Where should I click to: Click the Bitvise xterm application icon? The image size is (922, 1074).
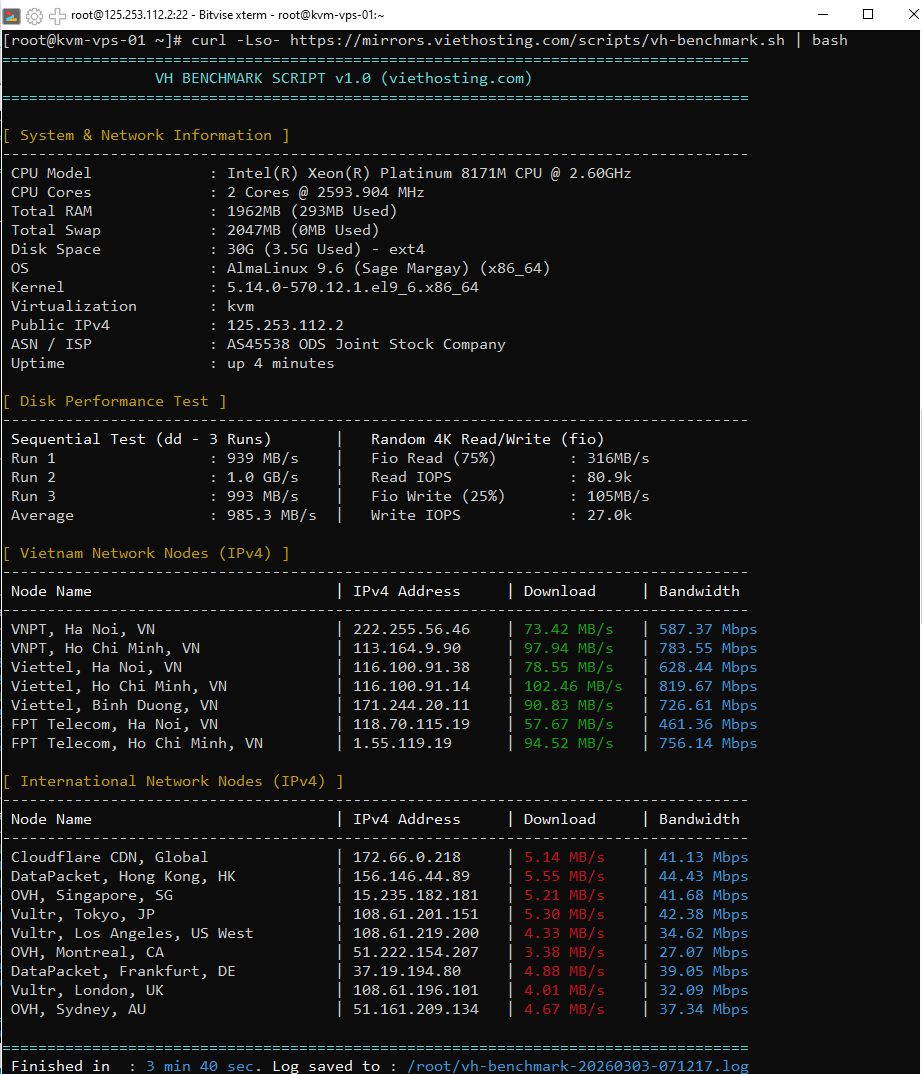pos(11,14)
